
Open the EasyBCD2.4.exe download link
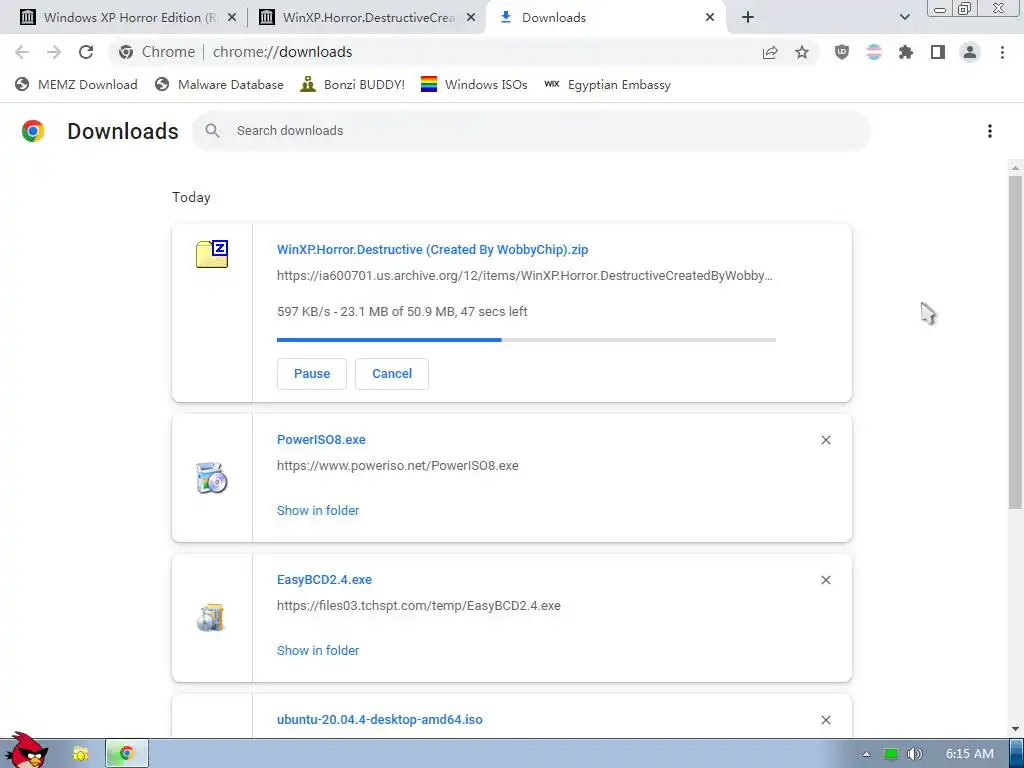pyautogui.click(x=325, y=579)
